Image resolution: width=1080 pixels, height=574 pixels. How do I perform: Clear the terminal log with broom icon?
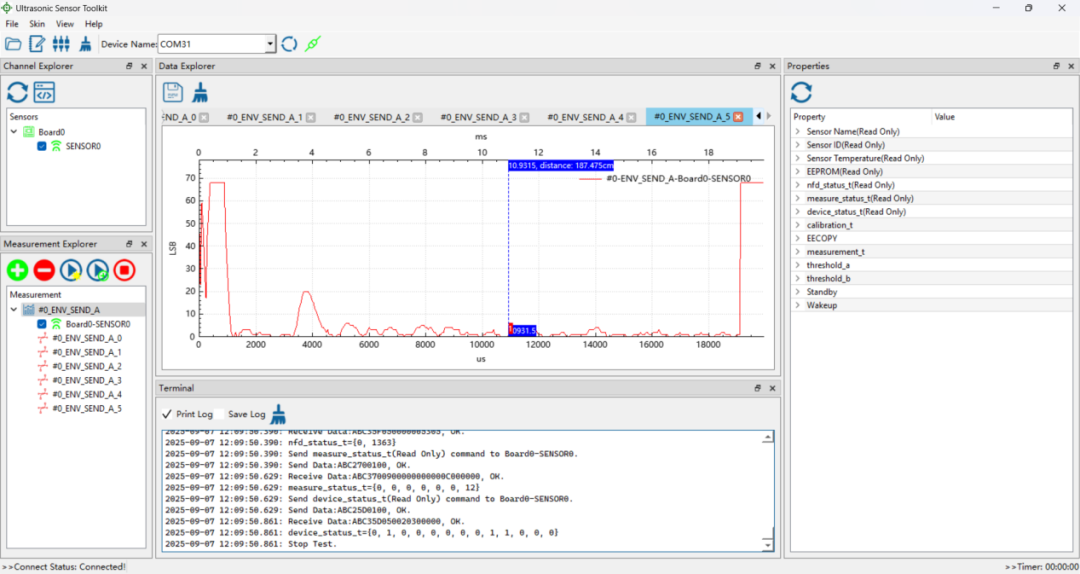click(x=279, y=413)
